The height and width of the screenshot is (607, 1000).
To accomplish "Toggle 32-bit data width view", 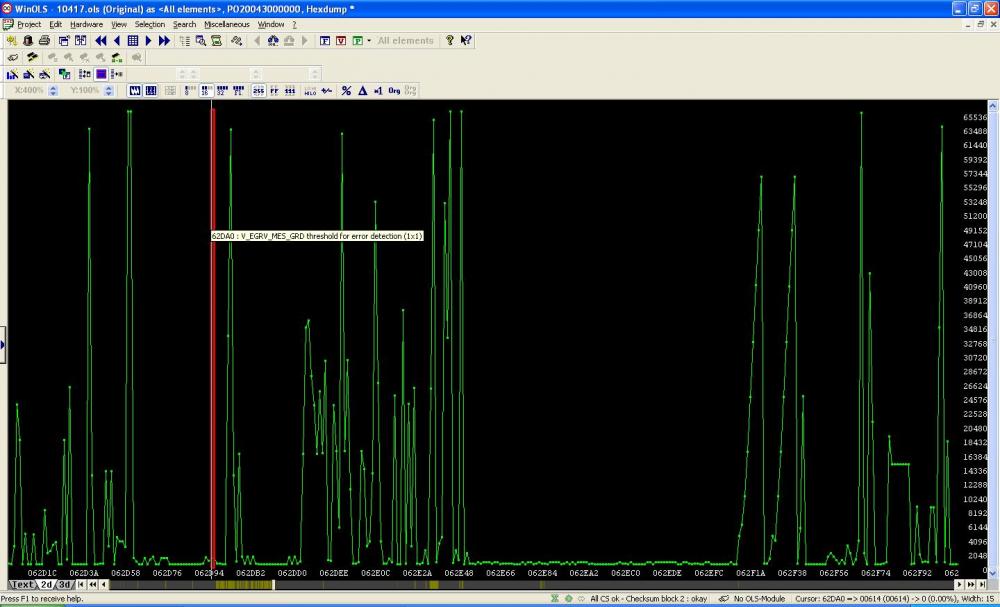I will (221, 90).
